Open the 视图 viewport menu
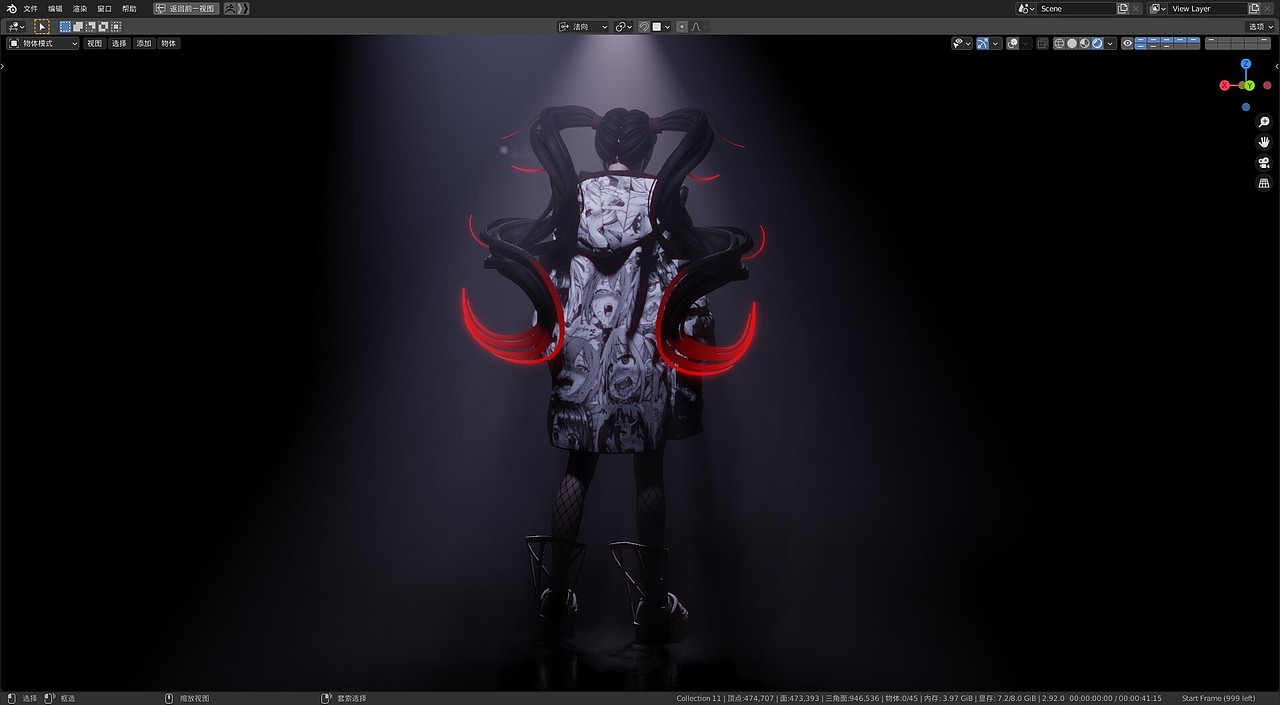Screen dimensions: 1280x705 (94, 43)
